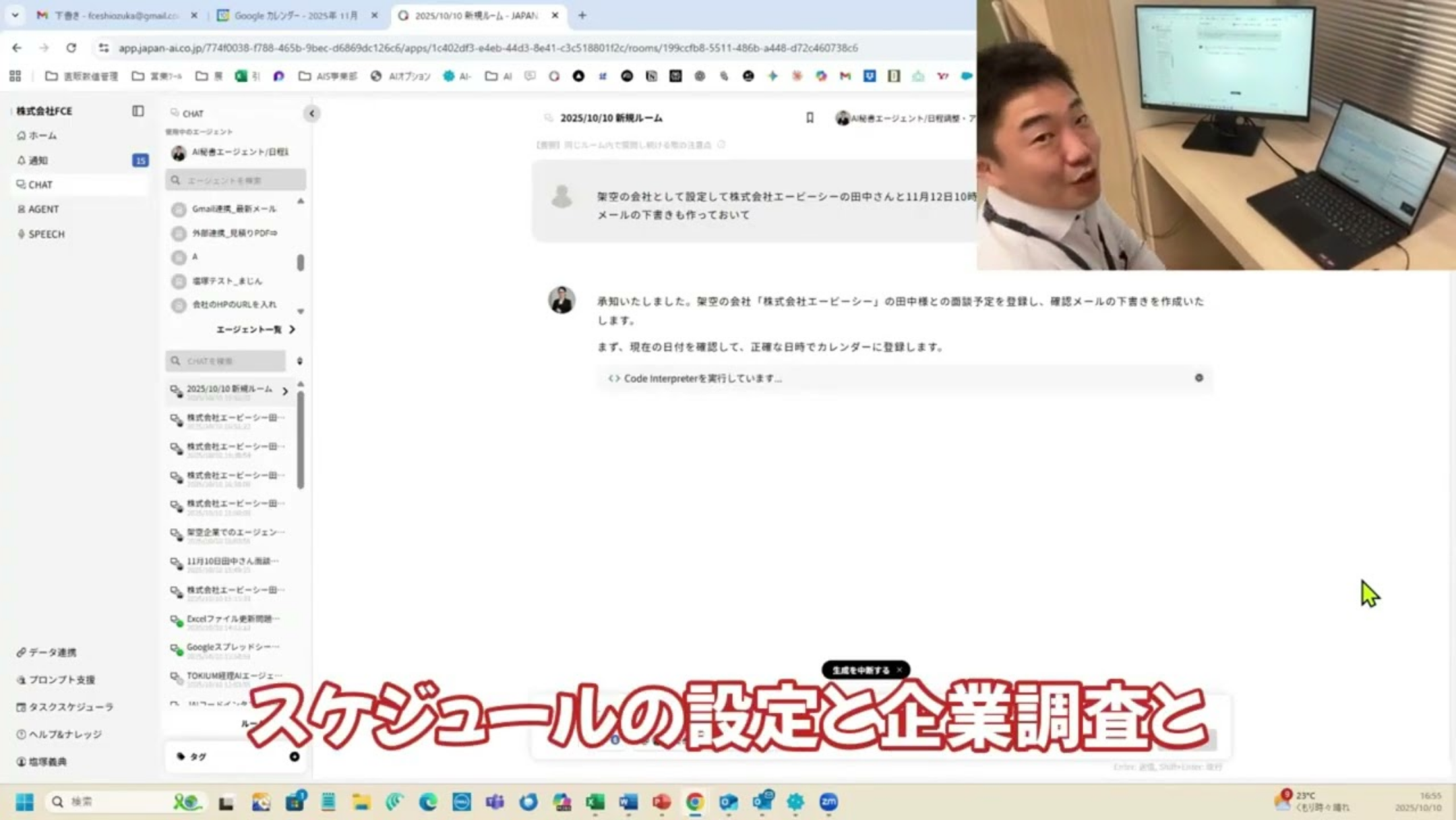Viewport: 1456px width, 820px height.
Task: Expand the 2025/10/10 新規ルーム chat entry arrow
Action: tap(285, 391)
